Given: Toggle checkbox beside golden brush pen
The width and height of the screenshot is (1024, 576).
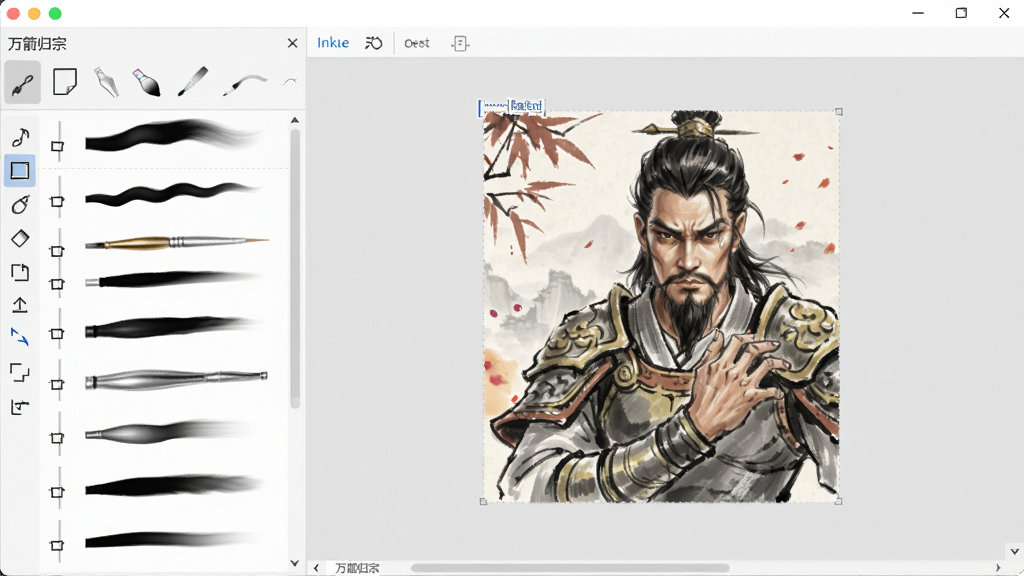Looking at the screenshot, I should point(57,251).
